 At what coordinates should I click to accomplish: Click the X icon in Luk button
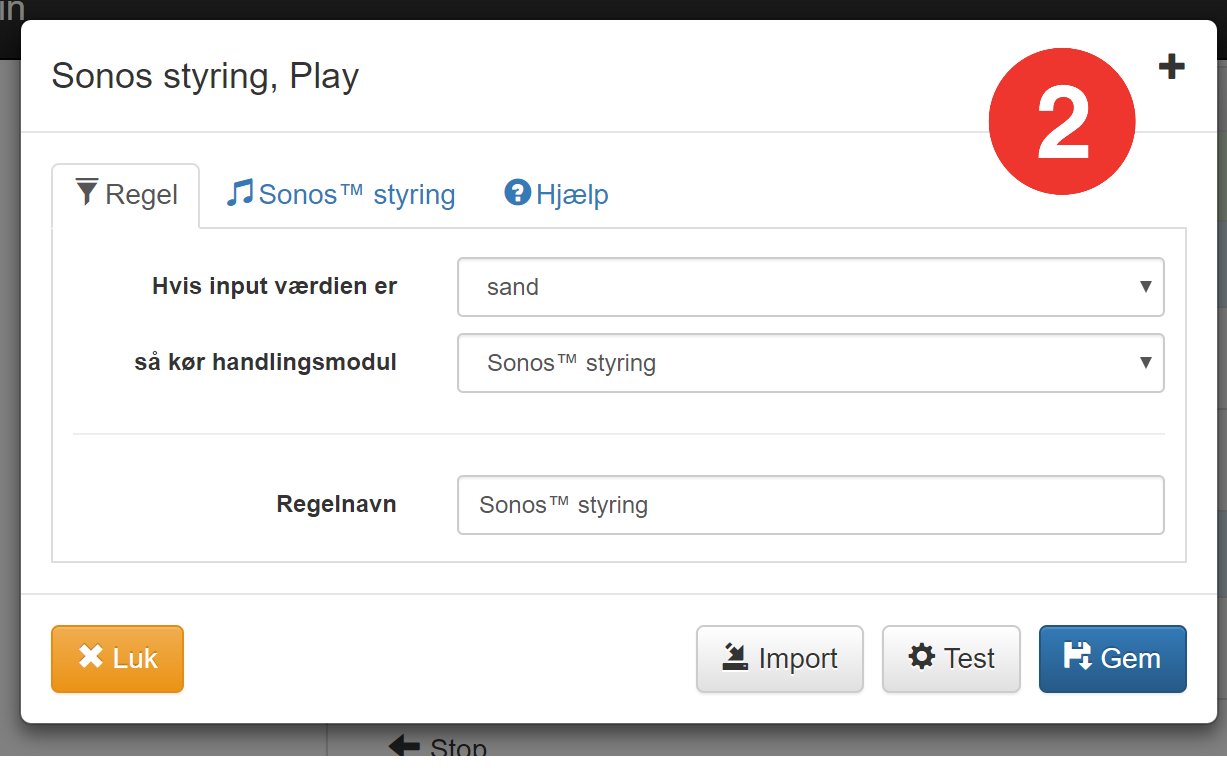pos(91,657)
